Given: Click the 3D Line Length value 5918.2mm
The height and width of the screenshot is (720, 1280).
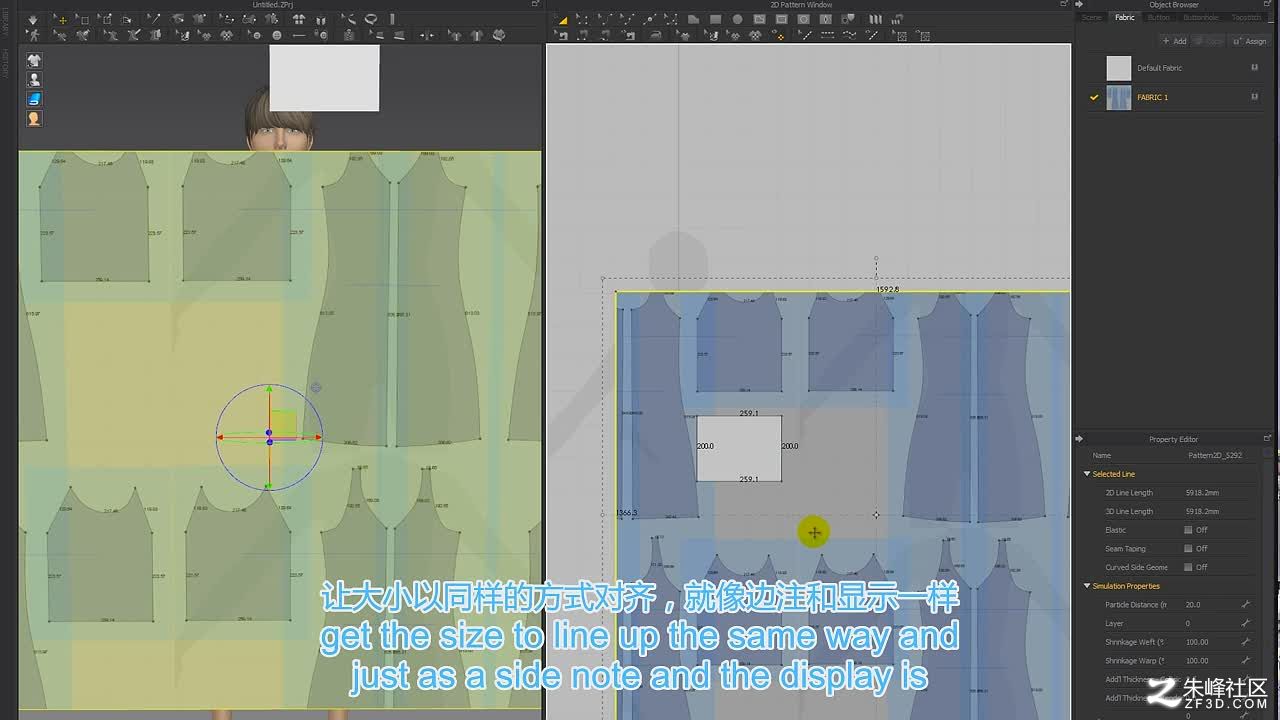Looking at the screenshot, I should coord(1202,511).
